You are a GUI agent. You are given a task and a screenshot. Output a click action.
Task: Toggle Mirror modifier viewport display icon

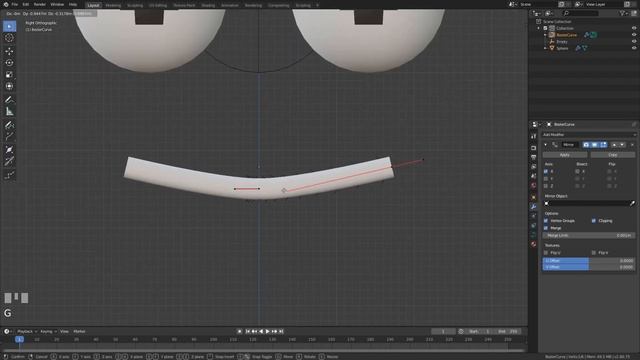595,144
